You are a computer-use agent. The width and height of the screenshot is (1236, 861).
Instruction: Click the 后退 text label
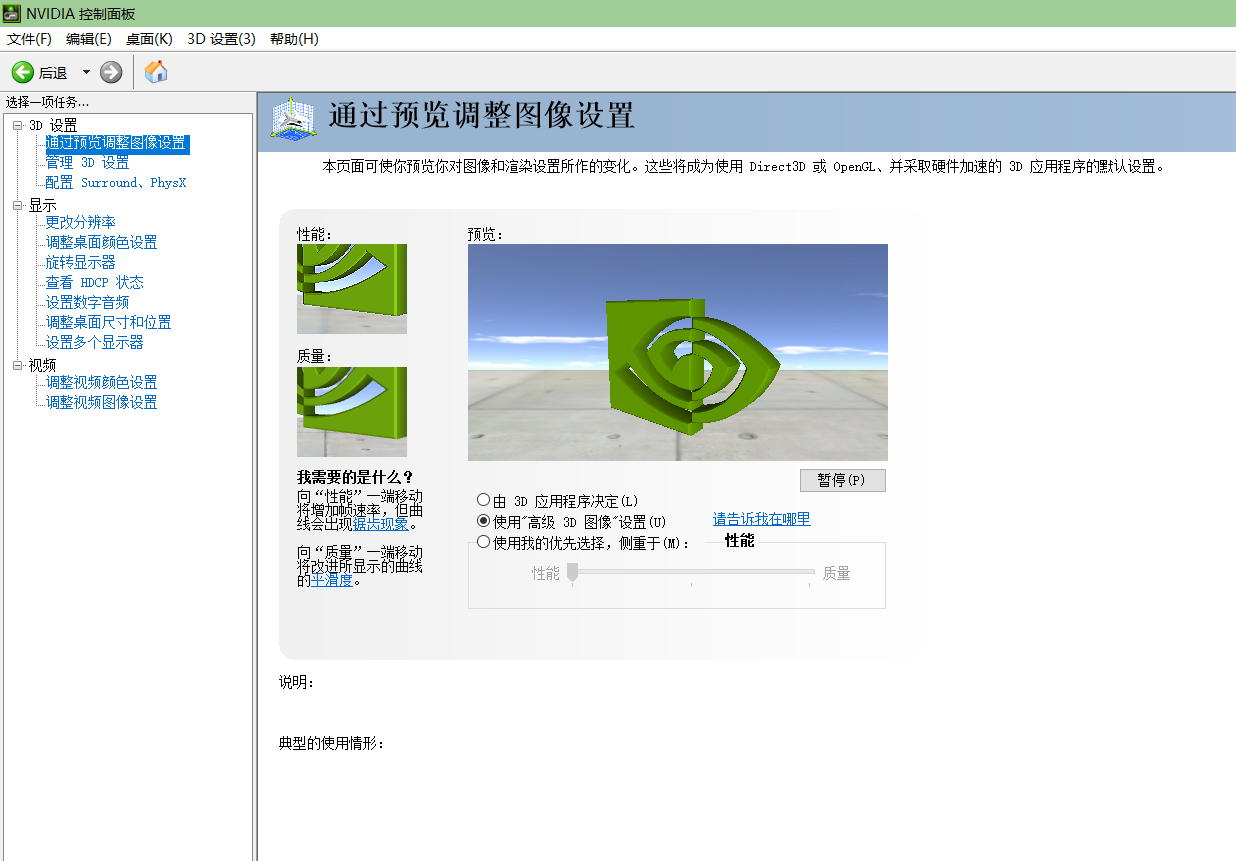[x=53, y=73]
